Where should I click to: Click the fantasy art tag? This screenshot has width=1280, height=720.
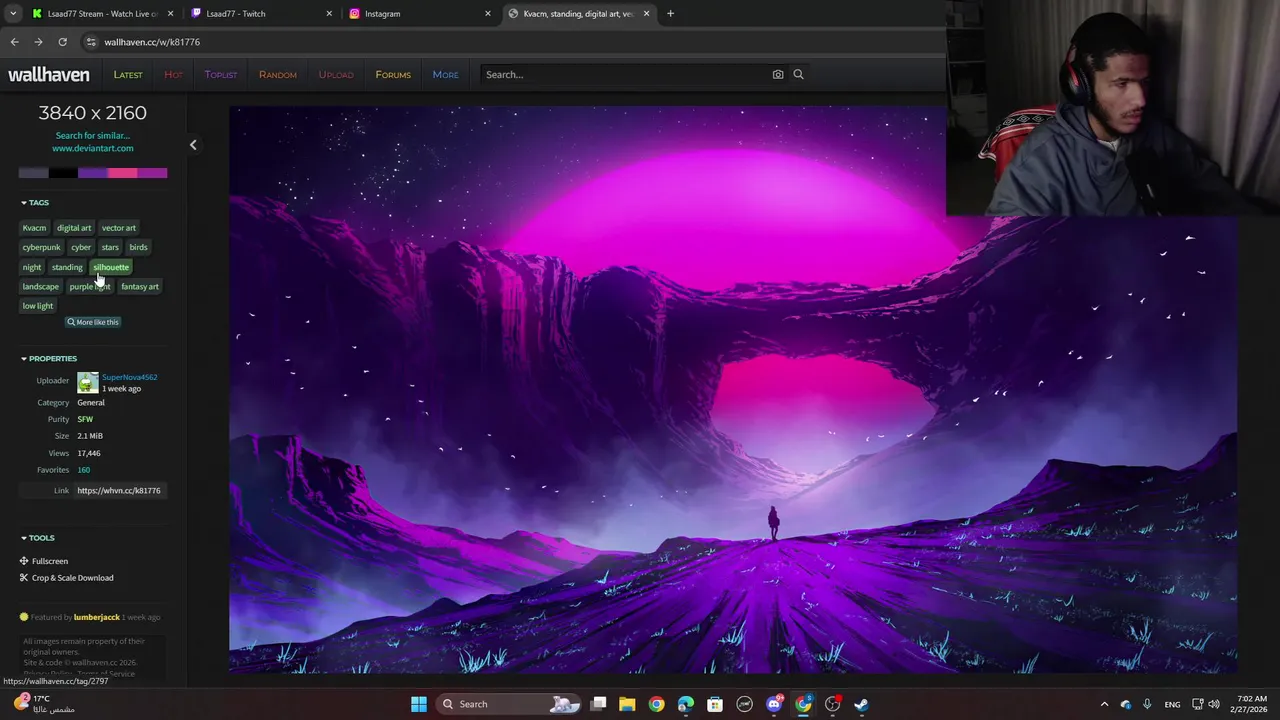click(140, 286)
